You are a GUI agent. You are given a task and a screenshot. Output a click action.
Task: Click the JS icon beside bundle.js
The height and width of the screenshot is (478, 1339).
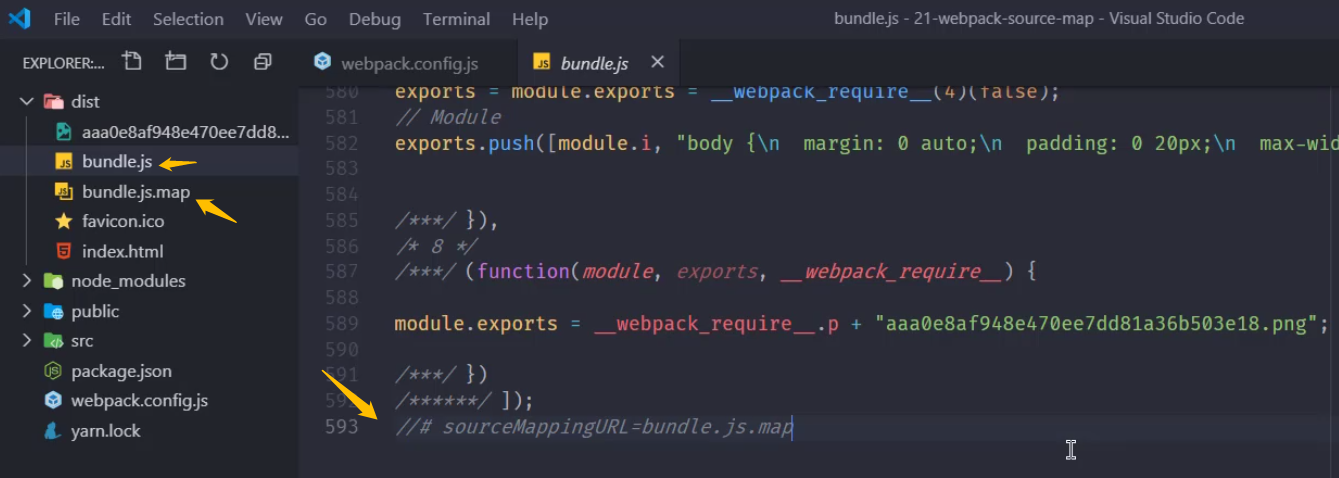[64, 161]
